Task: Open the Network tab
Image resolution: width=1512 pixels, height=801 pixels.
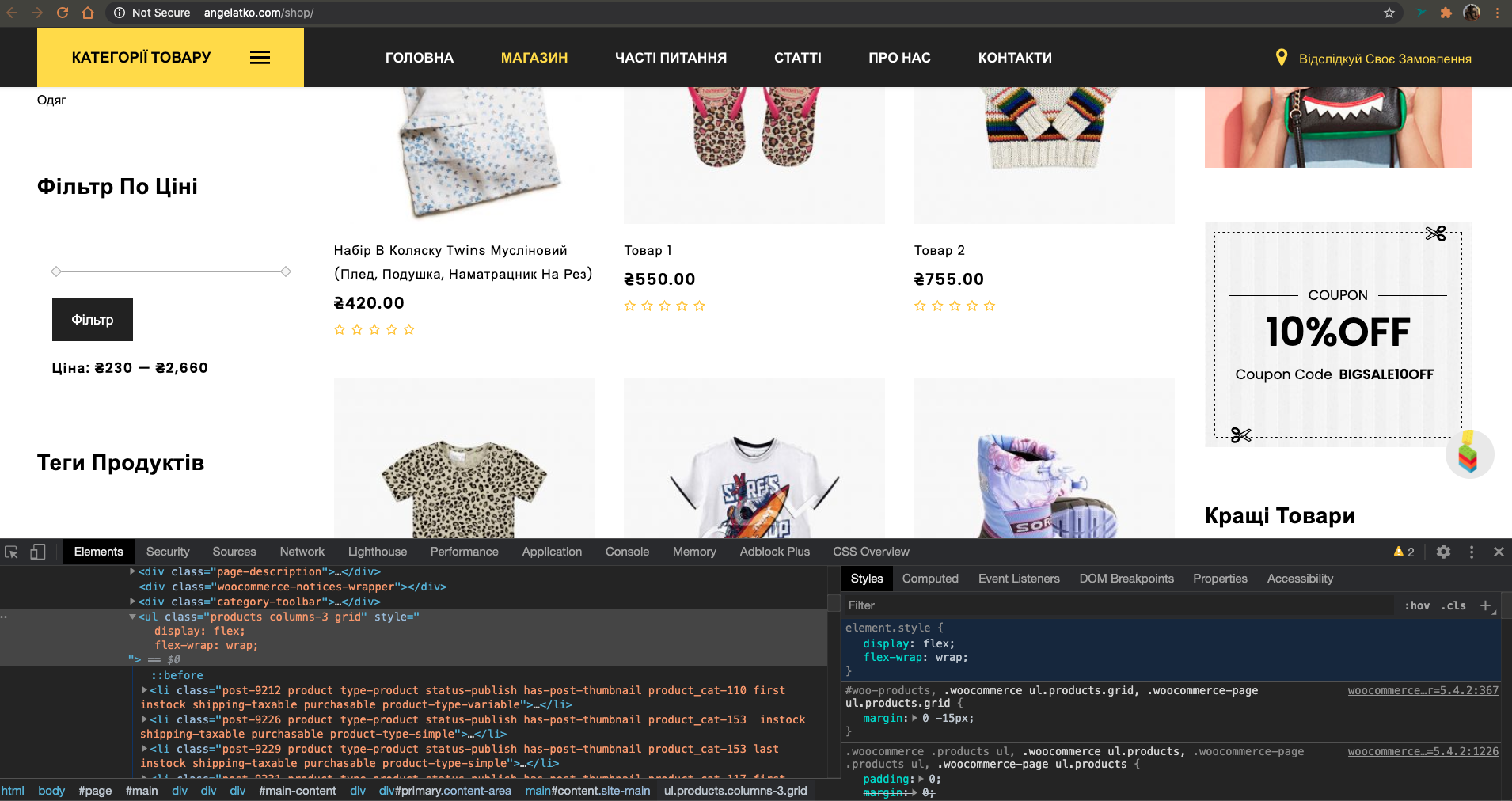Action: pyautogui.click(x=302, y=552)
